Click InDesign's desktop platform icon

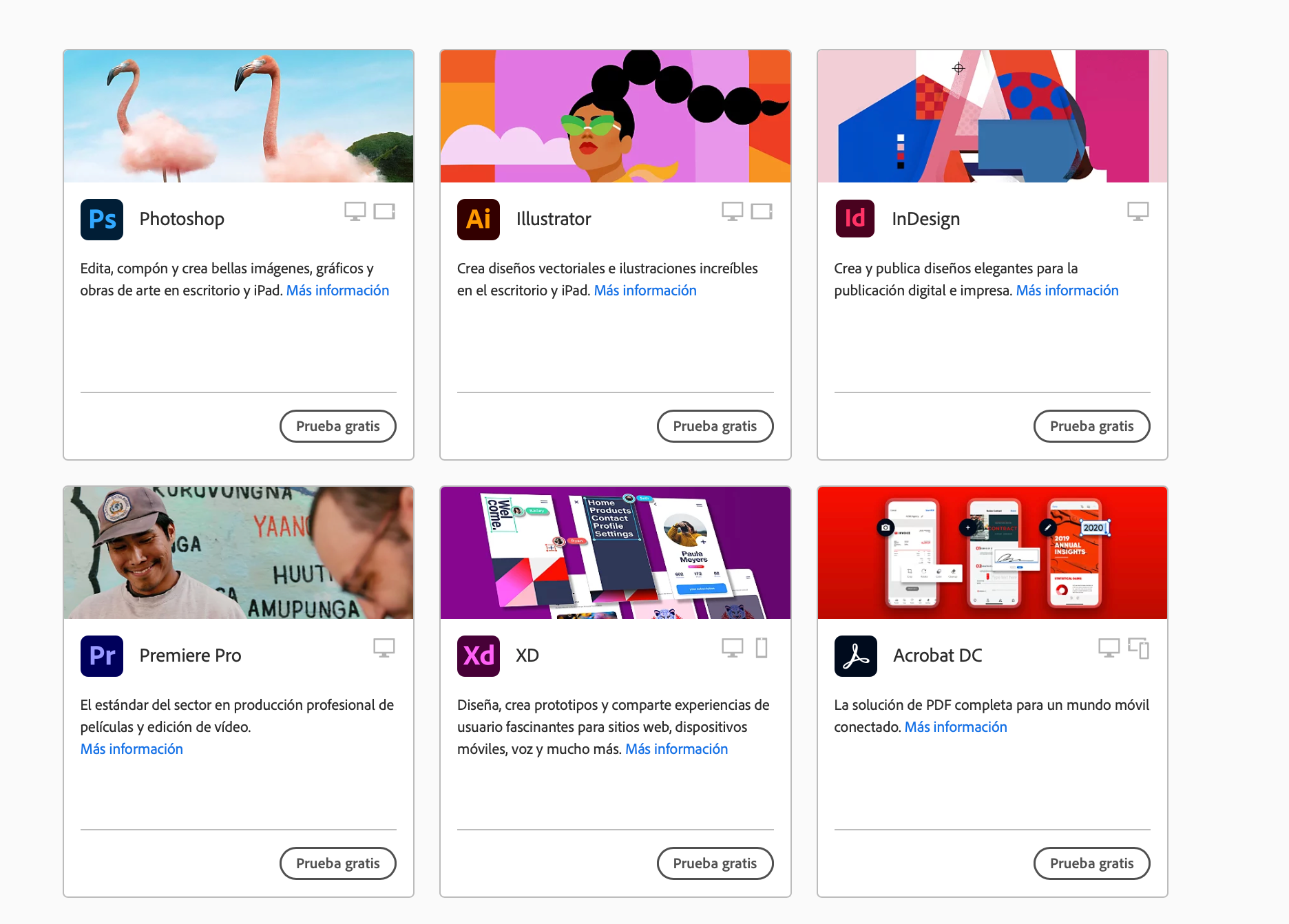(1138, 211)
